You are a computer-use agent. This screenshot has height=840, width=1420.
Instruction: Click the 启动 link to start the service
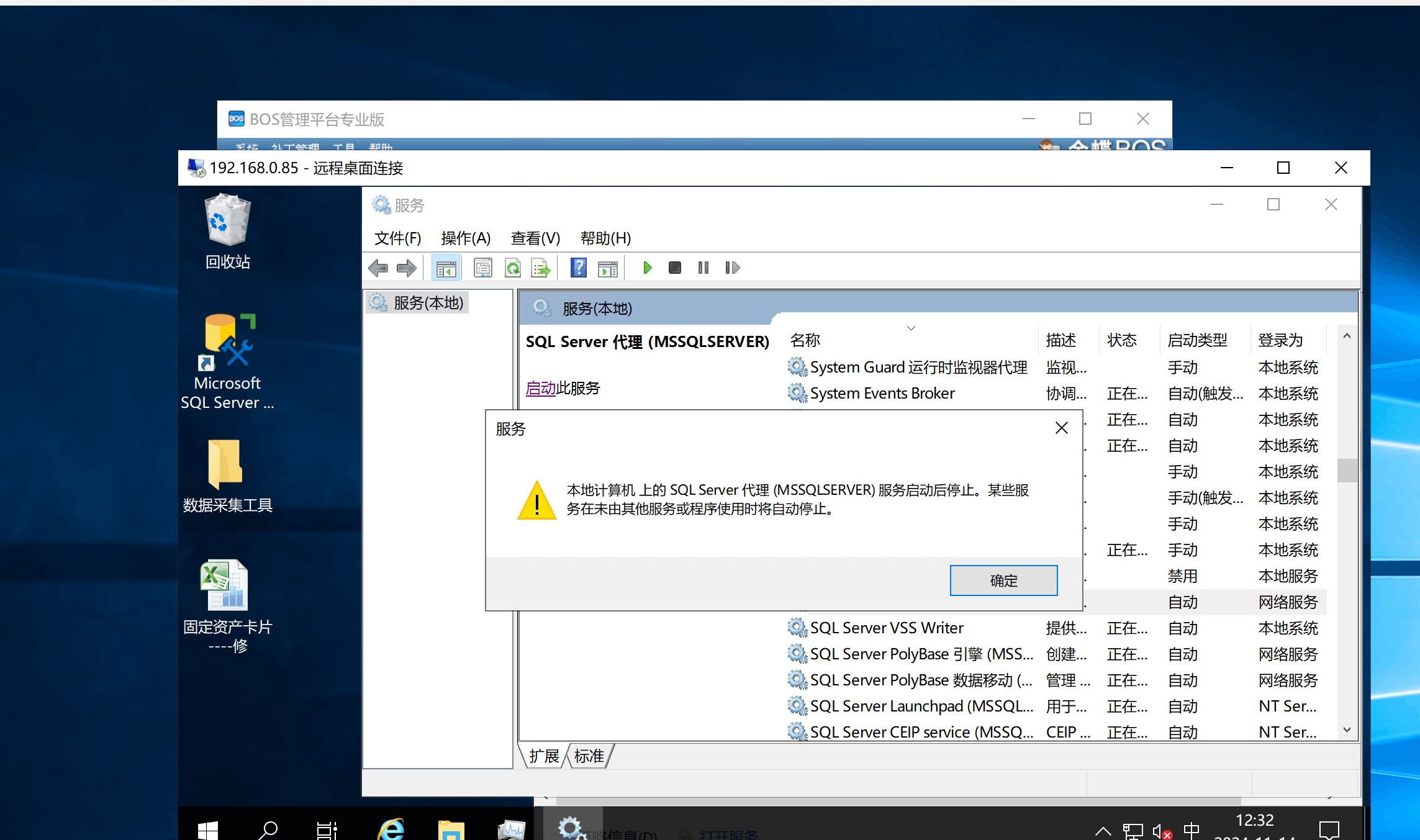coord(540,389)
